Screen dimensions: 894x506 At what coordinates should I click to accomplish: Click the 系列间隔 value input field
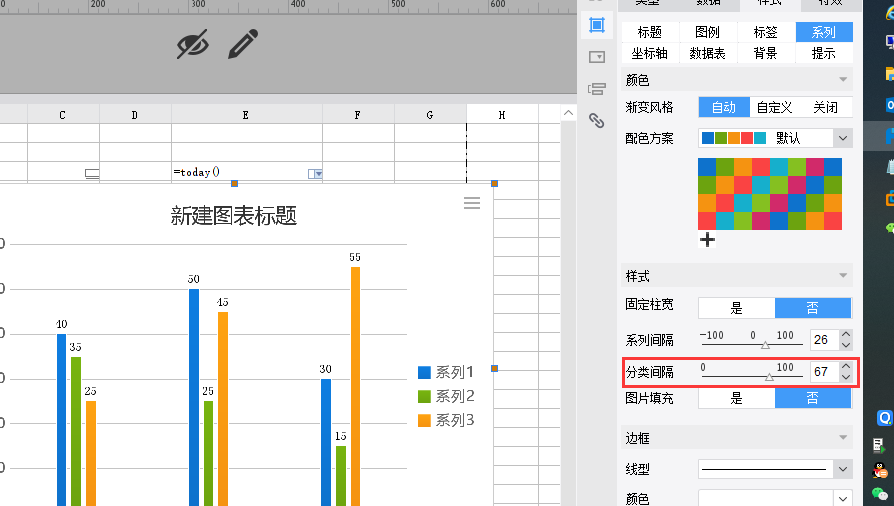823,340
